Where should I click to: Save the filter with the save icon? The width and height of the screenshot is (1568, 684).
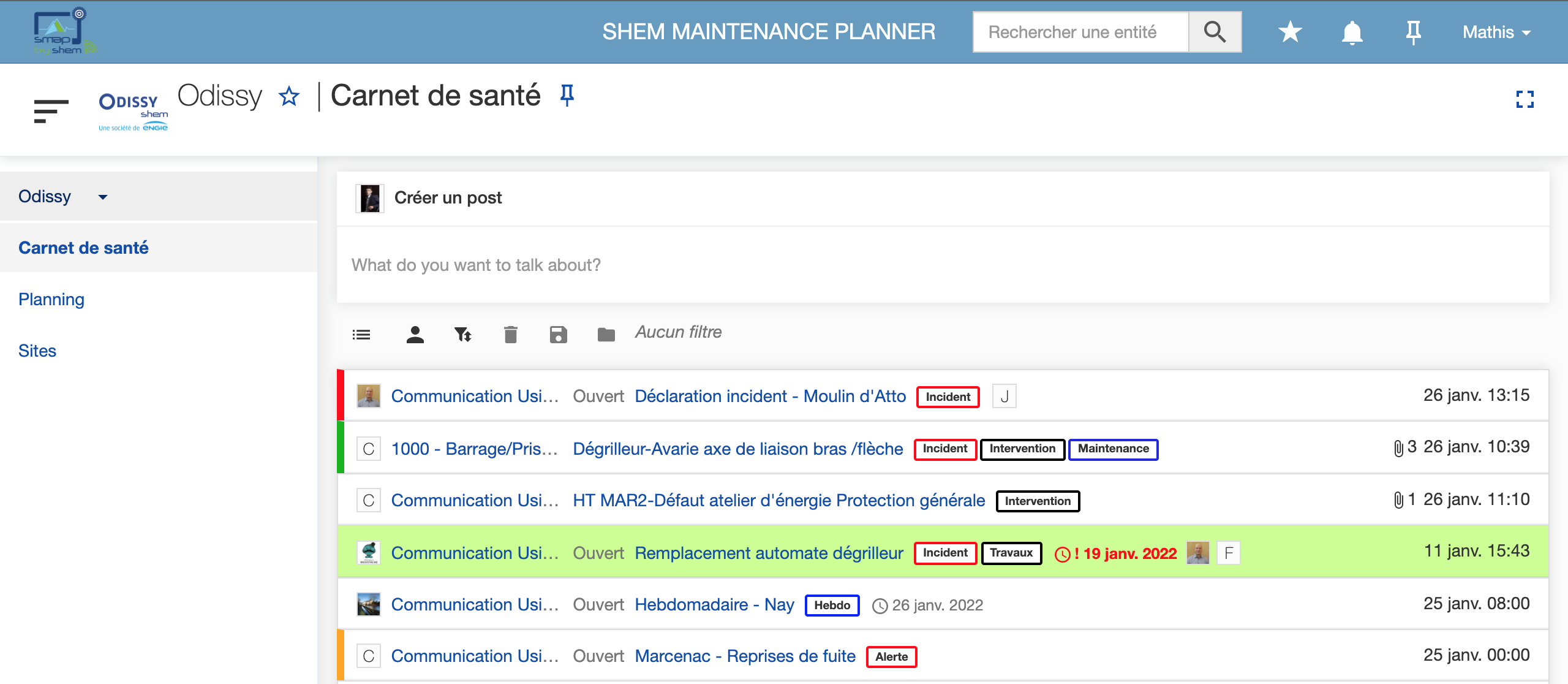(558, 334)
